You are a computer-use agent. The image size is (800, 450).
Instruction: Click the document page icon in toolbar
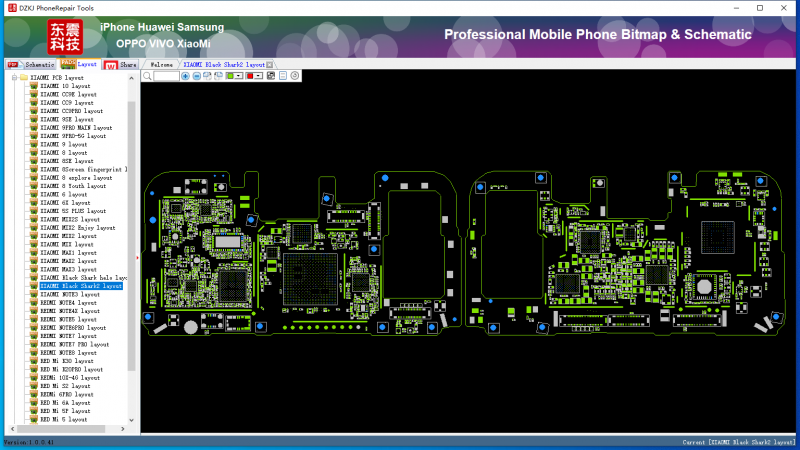coord(284,76)
